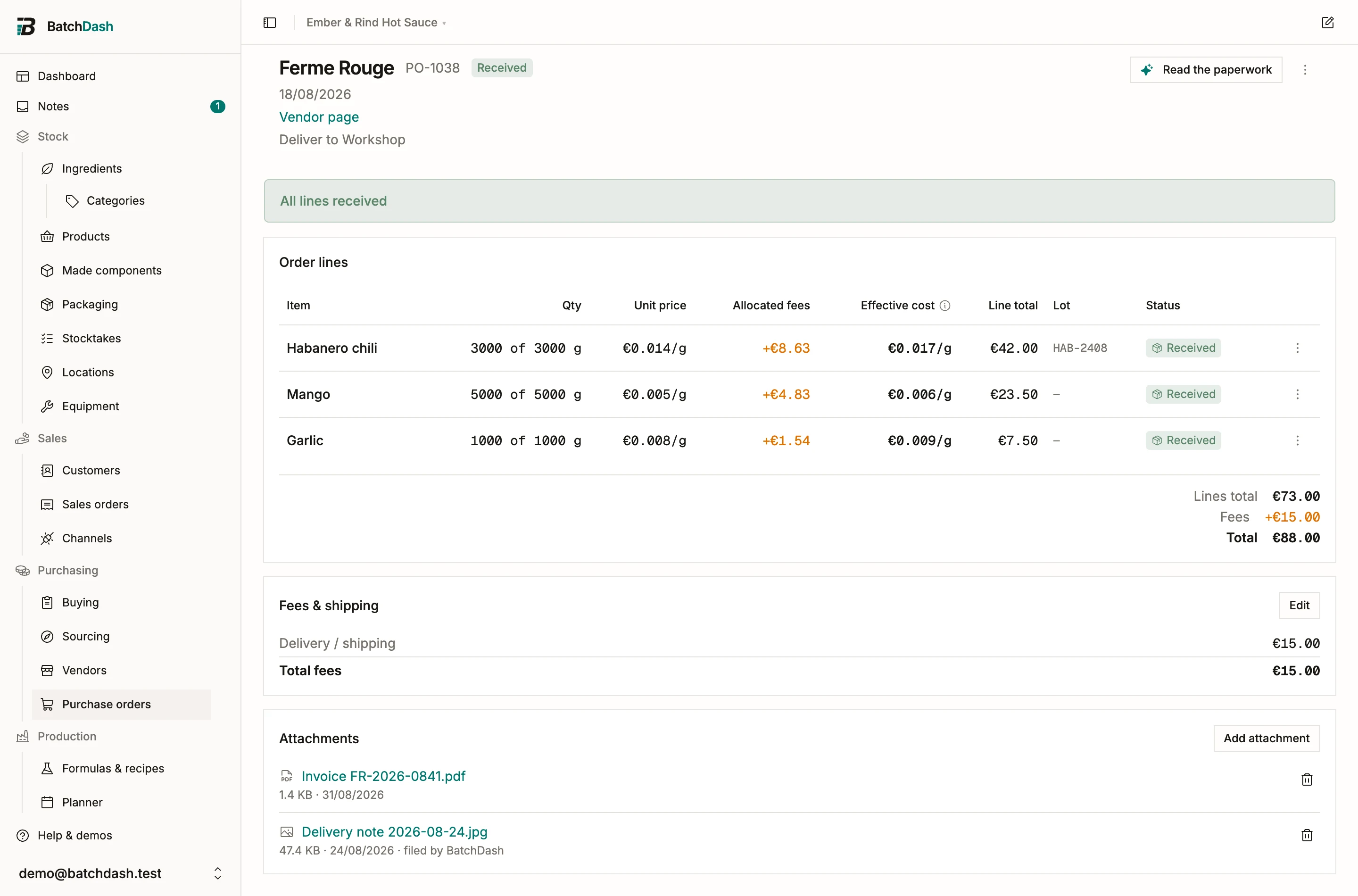Click Add attachment button
Screen dimensions: 1358x896
[1266, 738]
